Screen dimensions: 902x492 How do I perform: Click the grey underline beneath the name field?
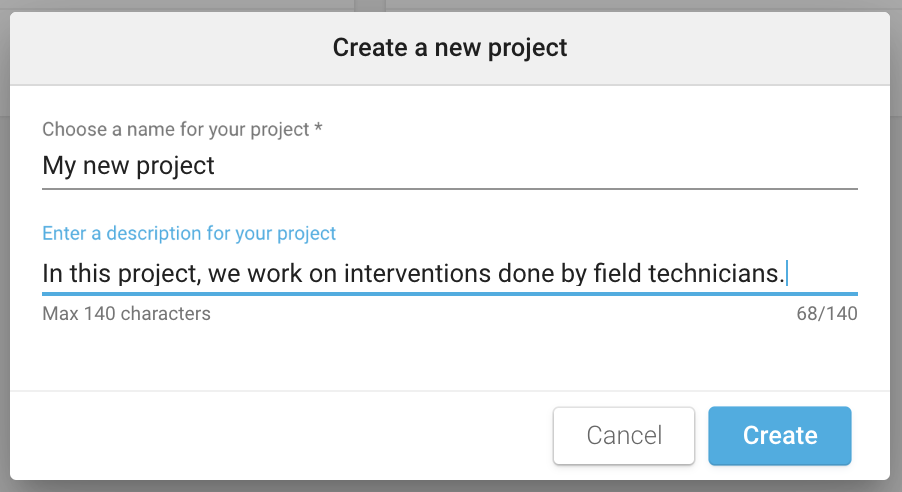coord(450,187)
